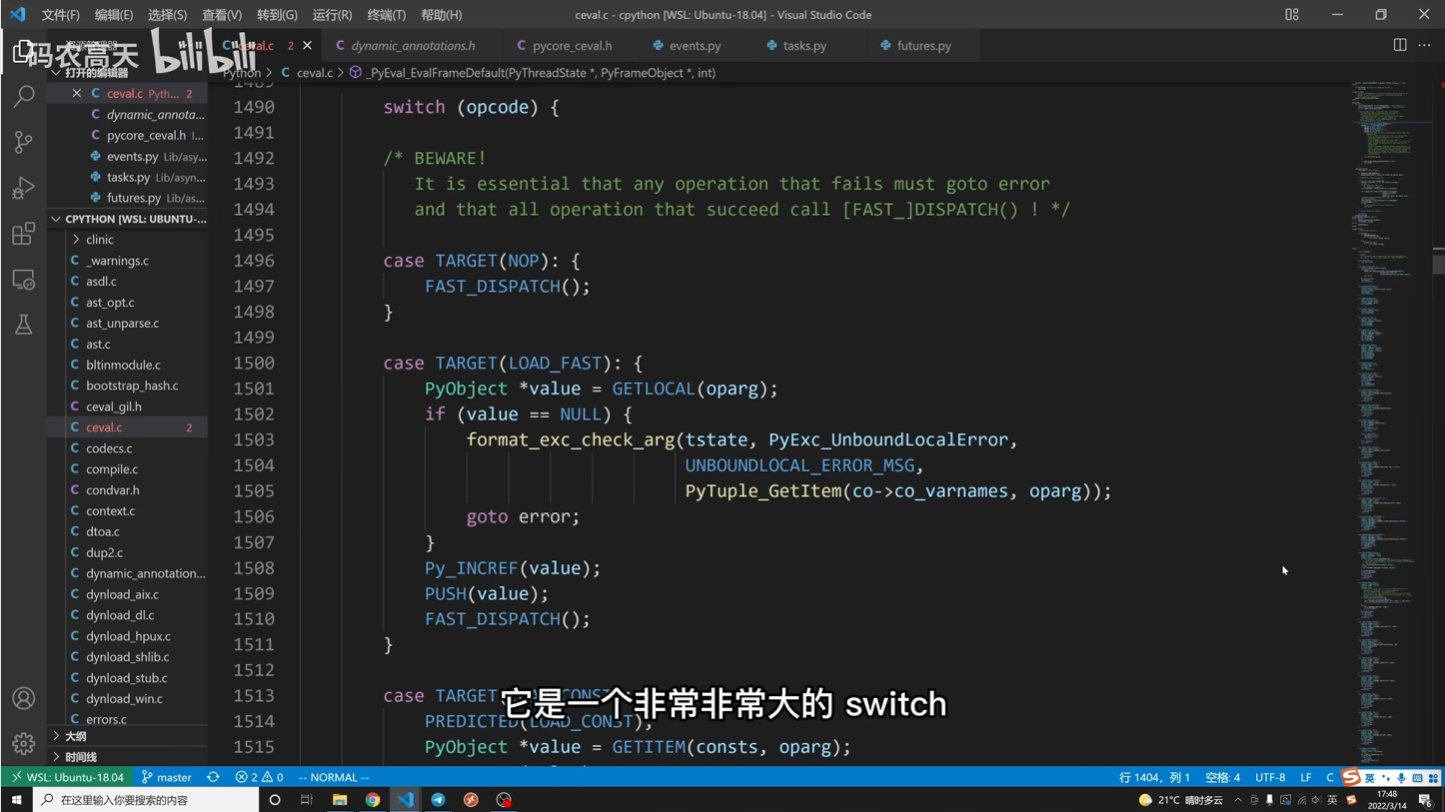This screenshot has height=812, width=1445.
Task: Open the Run and Debug view
Action: coord(23,188)
